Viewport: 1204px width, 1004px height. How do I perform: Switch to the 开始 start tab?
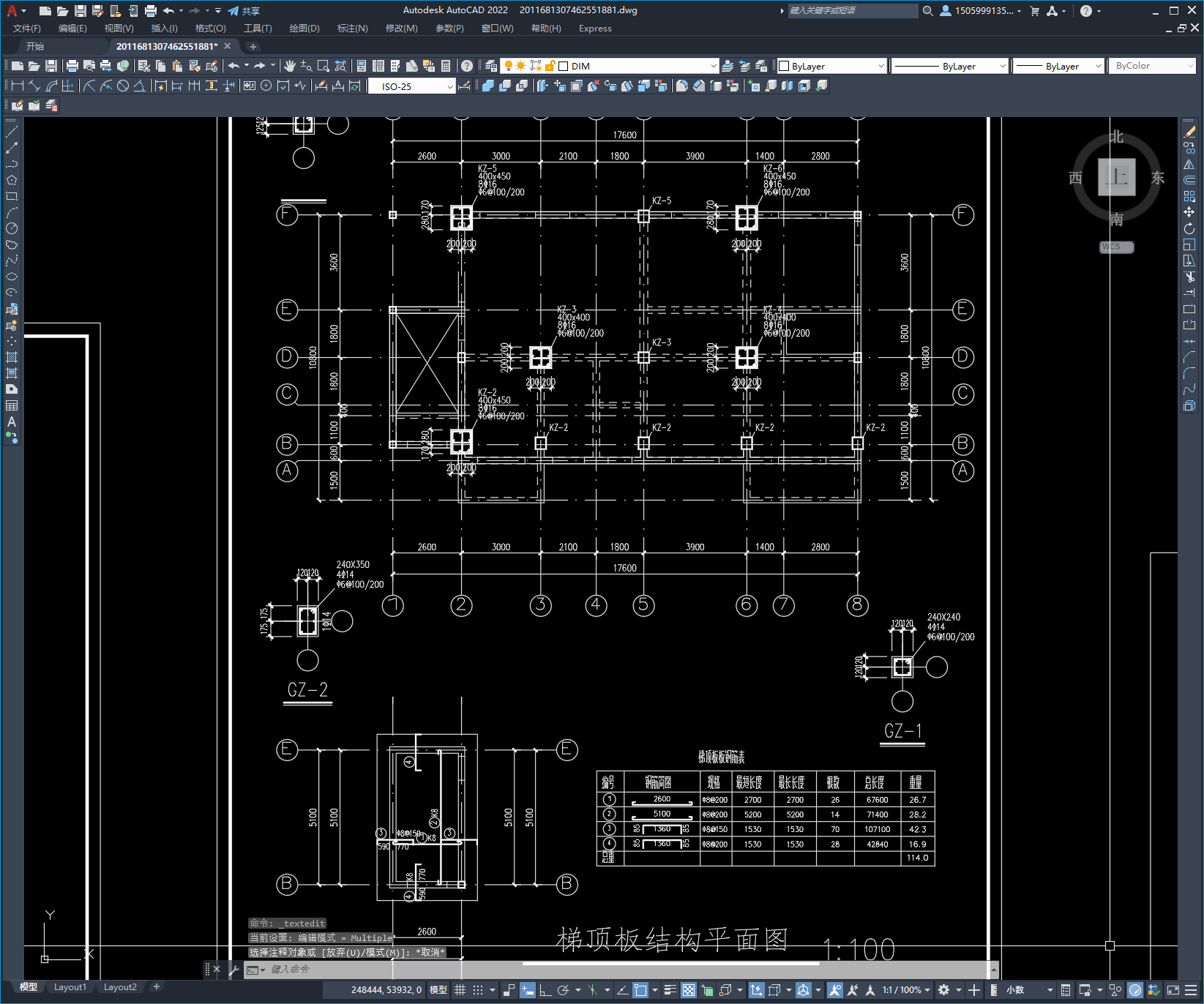coord(35,46)
